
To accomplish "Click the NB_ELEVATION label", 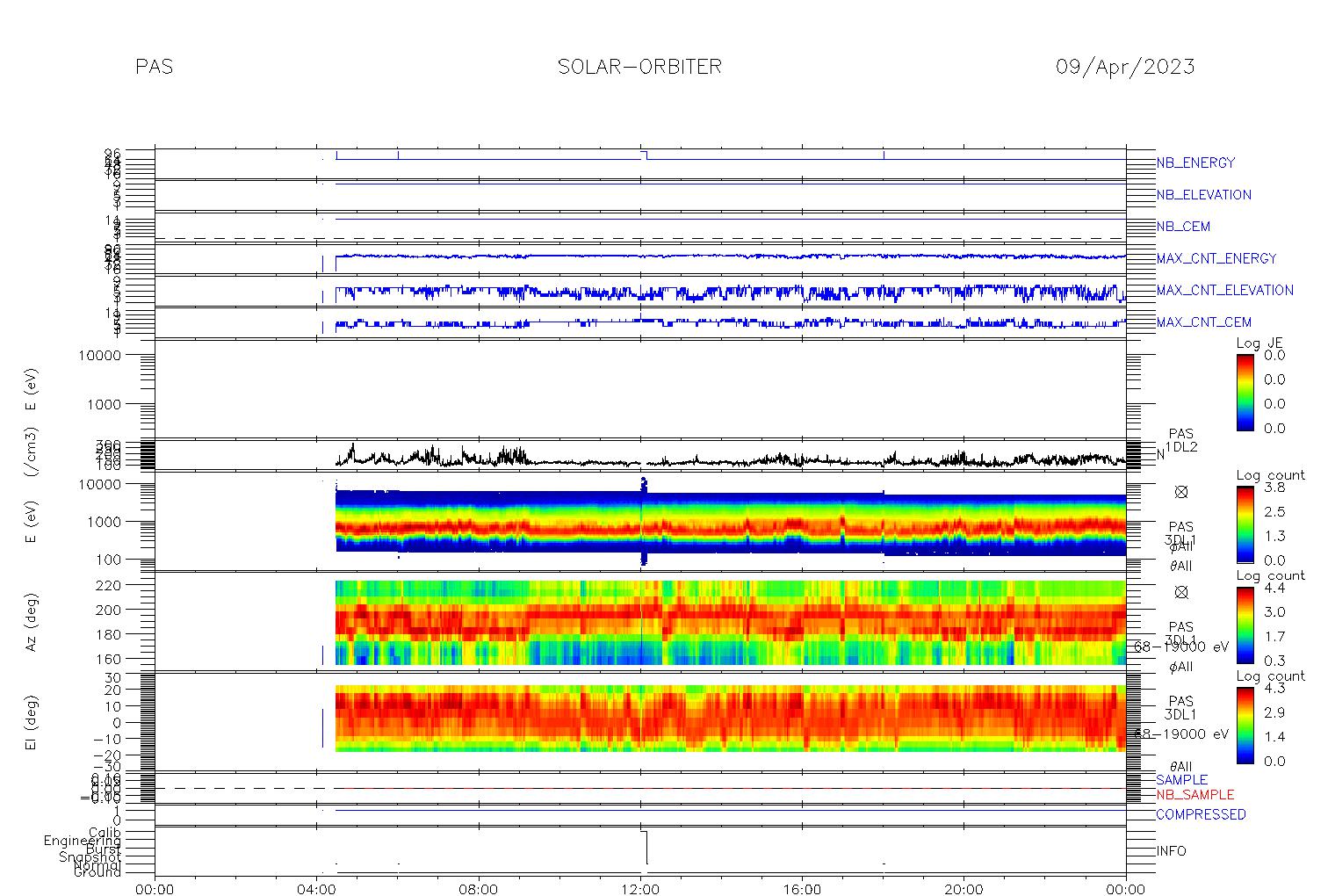I will click(x=1203, y=195).
